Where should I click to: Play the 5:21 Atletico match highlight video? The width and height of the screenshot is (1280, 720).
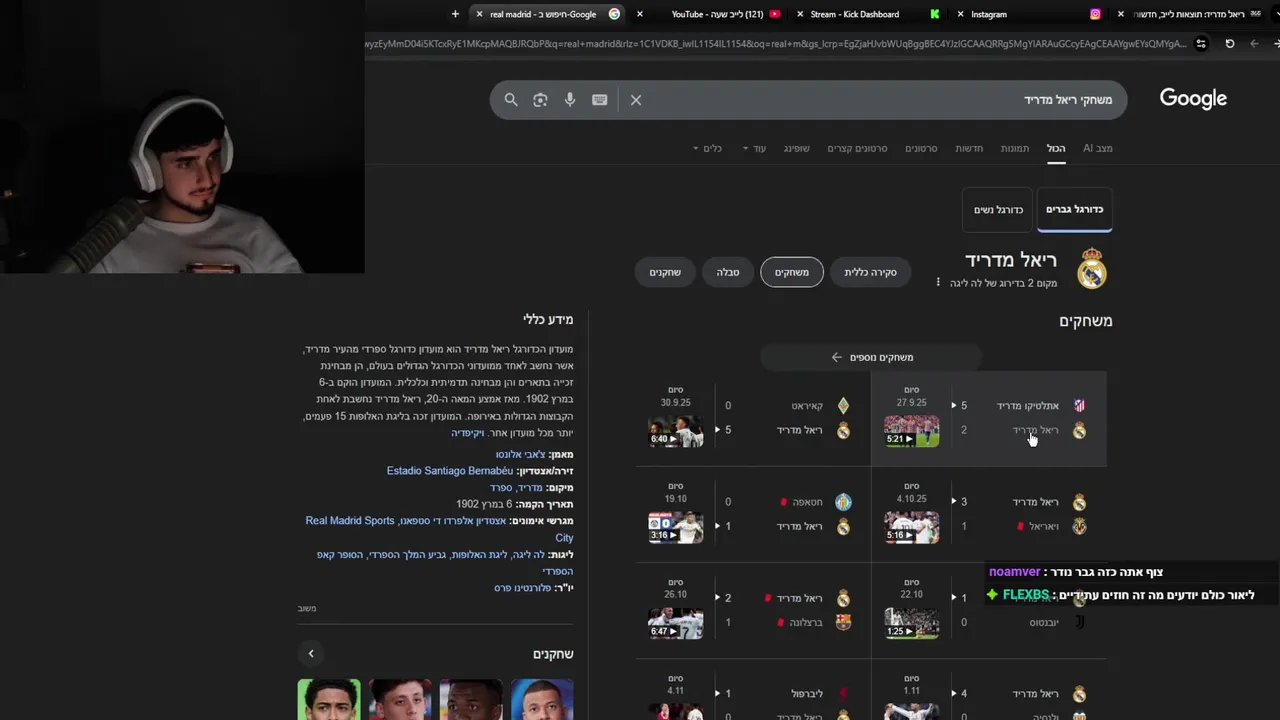click(x=911, y=431)
